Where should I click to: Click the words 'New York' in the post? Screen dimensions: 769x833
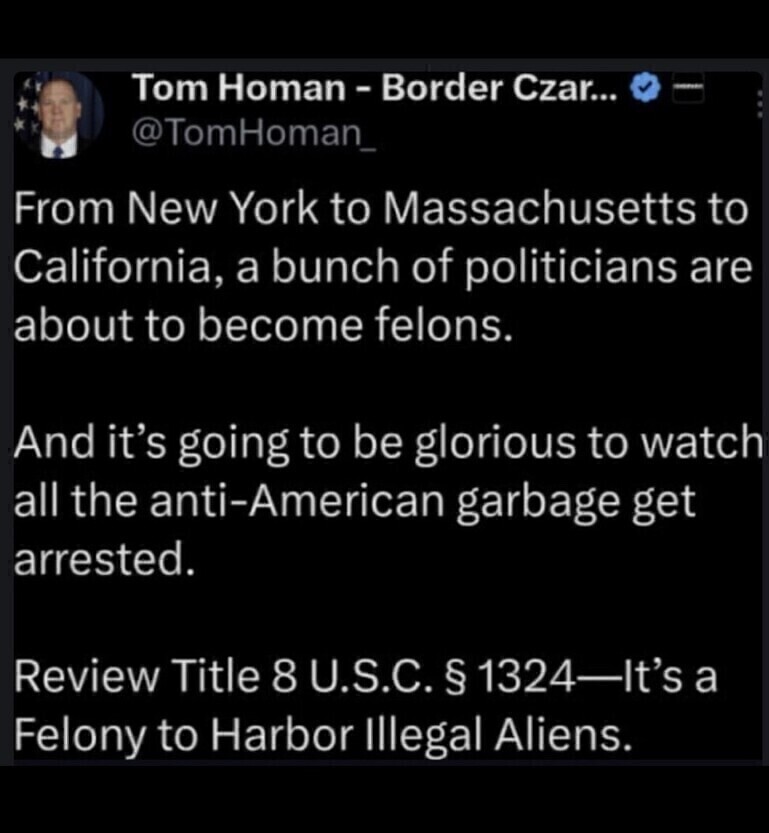[222, 208]
